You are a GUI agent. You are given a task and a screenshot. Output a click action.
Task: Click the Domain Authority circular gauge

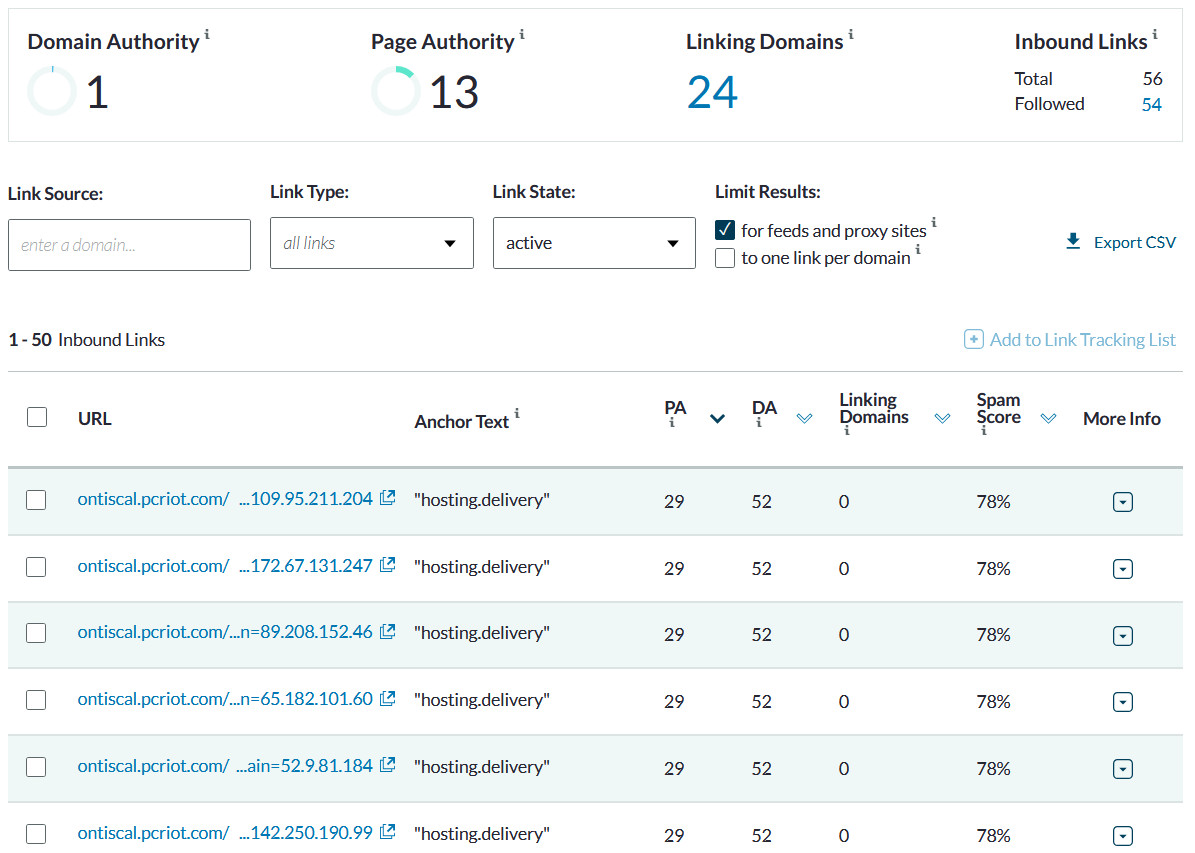tap(52, 91)
